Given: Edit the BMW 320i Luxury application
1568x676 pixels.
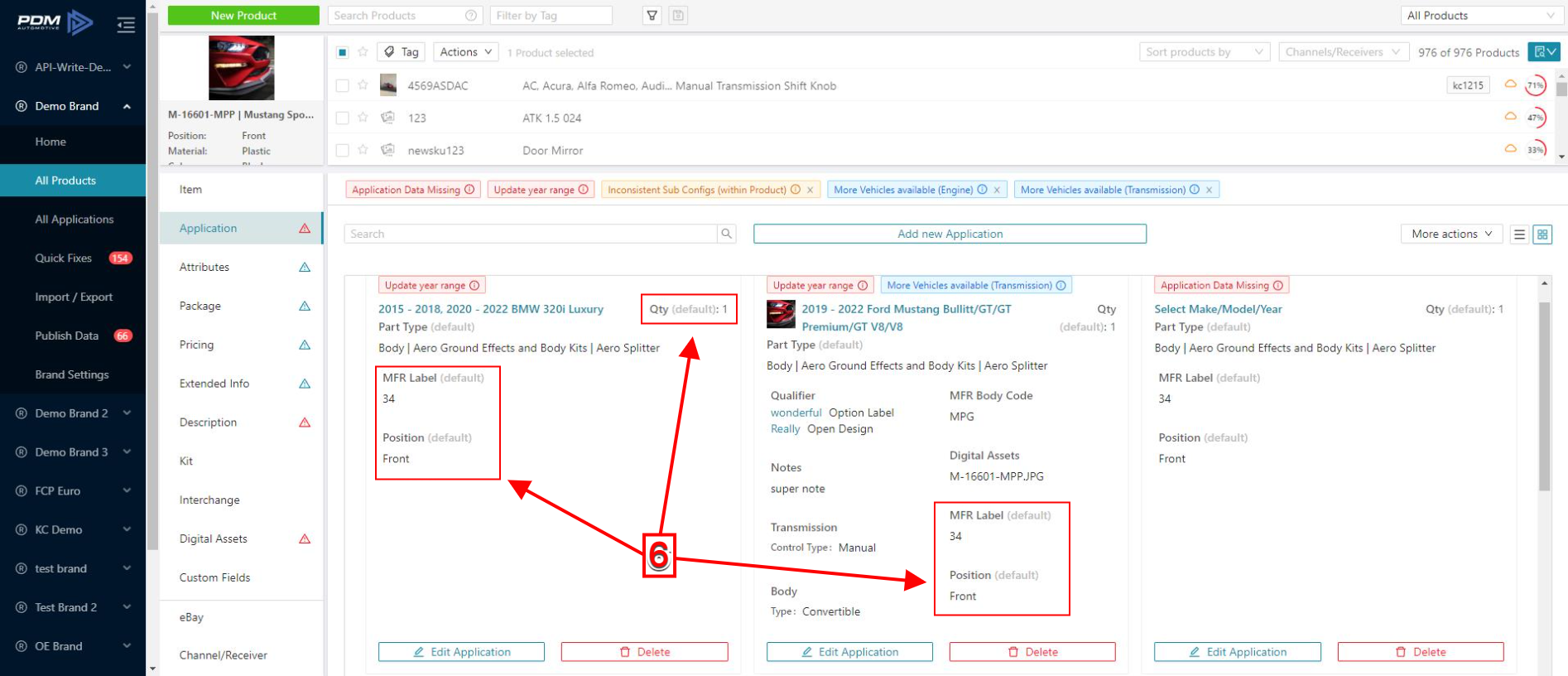Looking at the screenshot, I should (461, 652).
